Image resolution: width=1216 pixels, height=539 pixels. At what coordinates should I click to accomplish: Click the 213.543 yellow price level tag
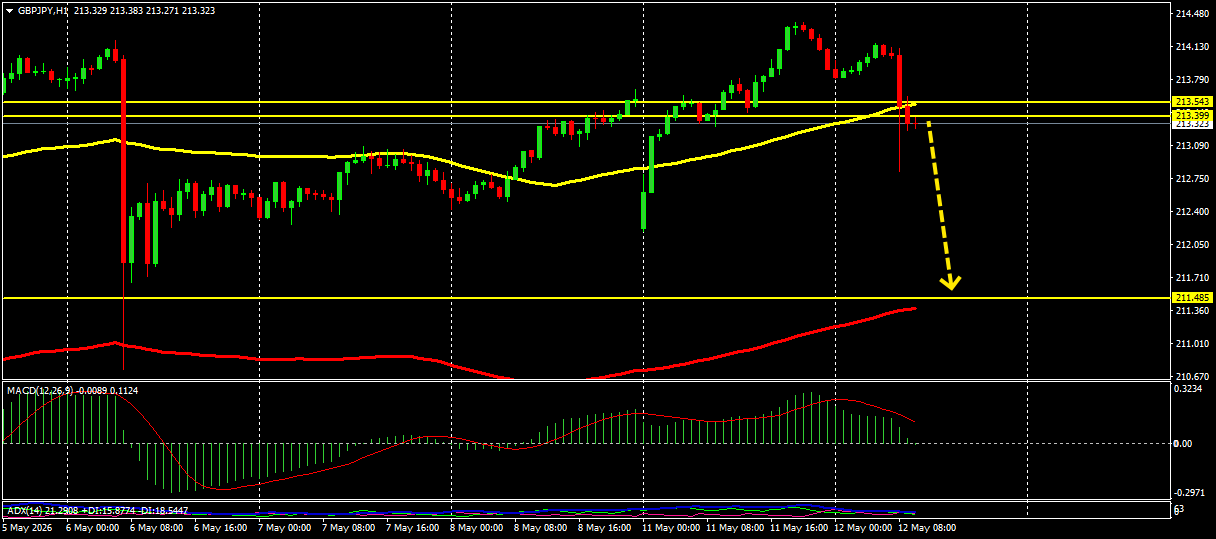click(1193, 102)
